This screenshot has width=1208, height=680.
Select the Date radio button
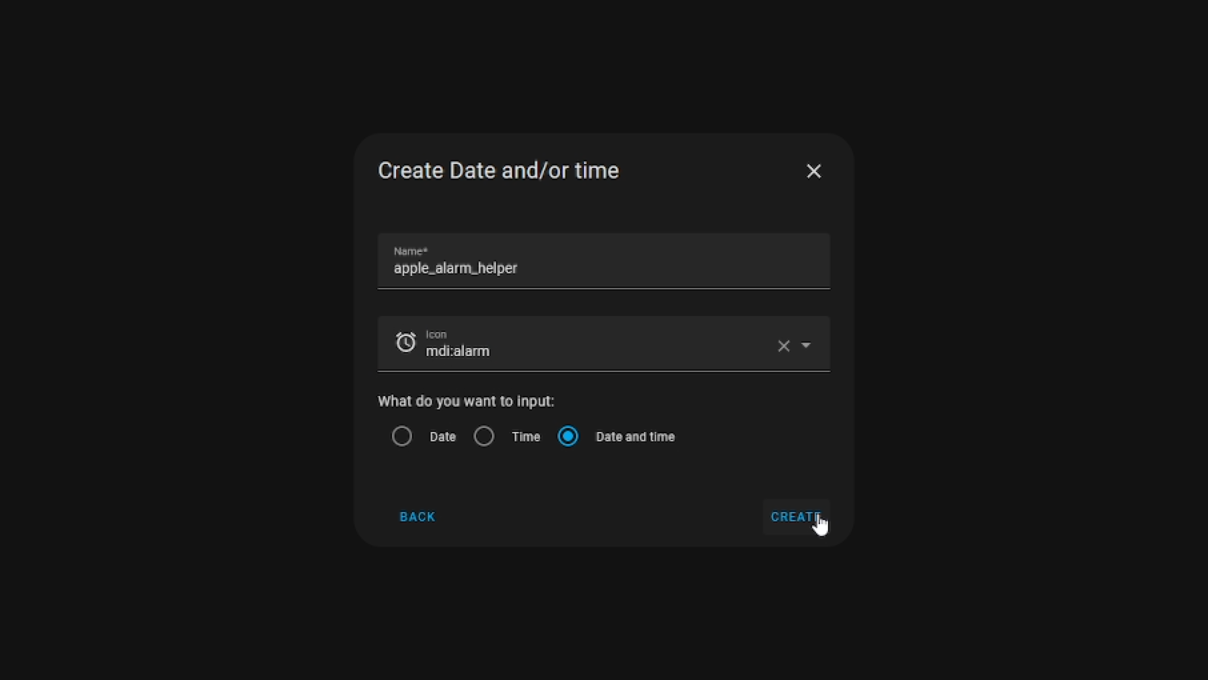pyautogui.click(x=402, y=436)
